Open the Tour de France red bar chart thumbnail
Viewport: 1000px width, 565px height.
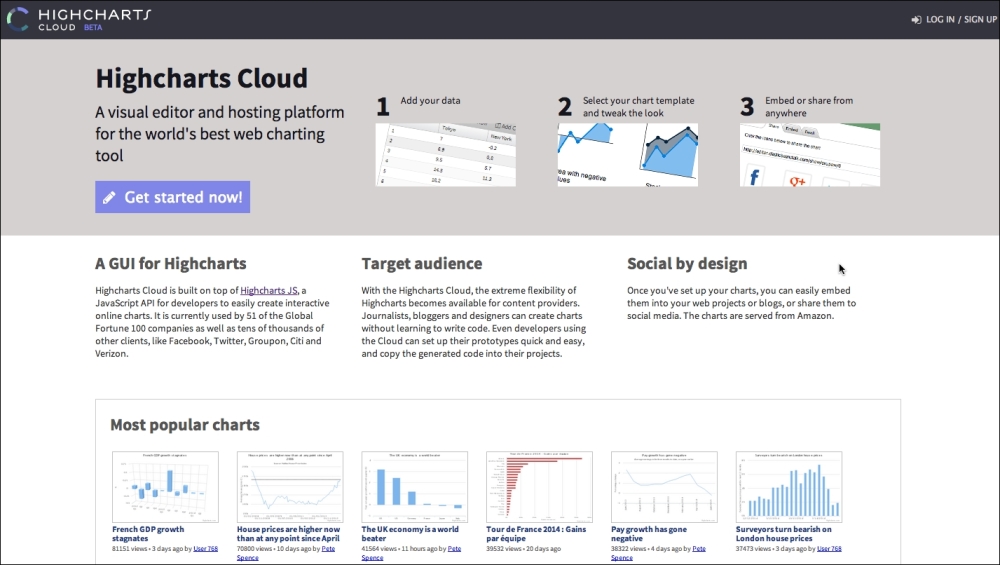pos(539,487)
